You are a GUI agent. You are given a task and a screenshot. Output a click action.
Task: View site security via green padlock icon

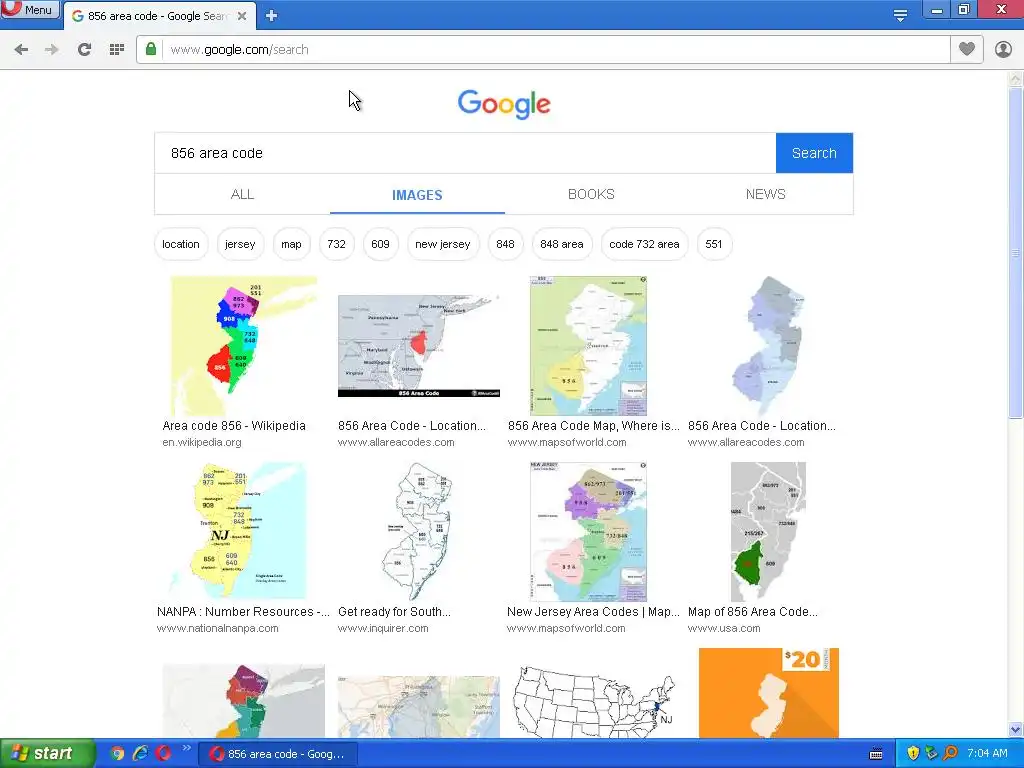pyautogui.click(x=151, y=49)
